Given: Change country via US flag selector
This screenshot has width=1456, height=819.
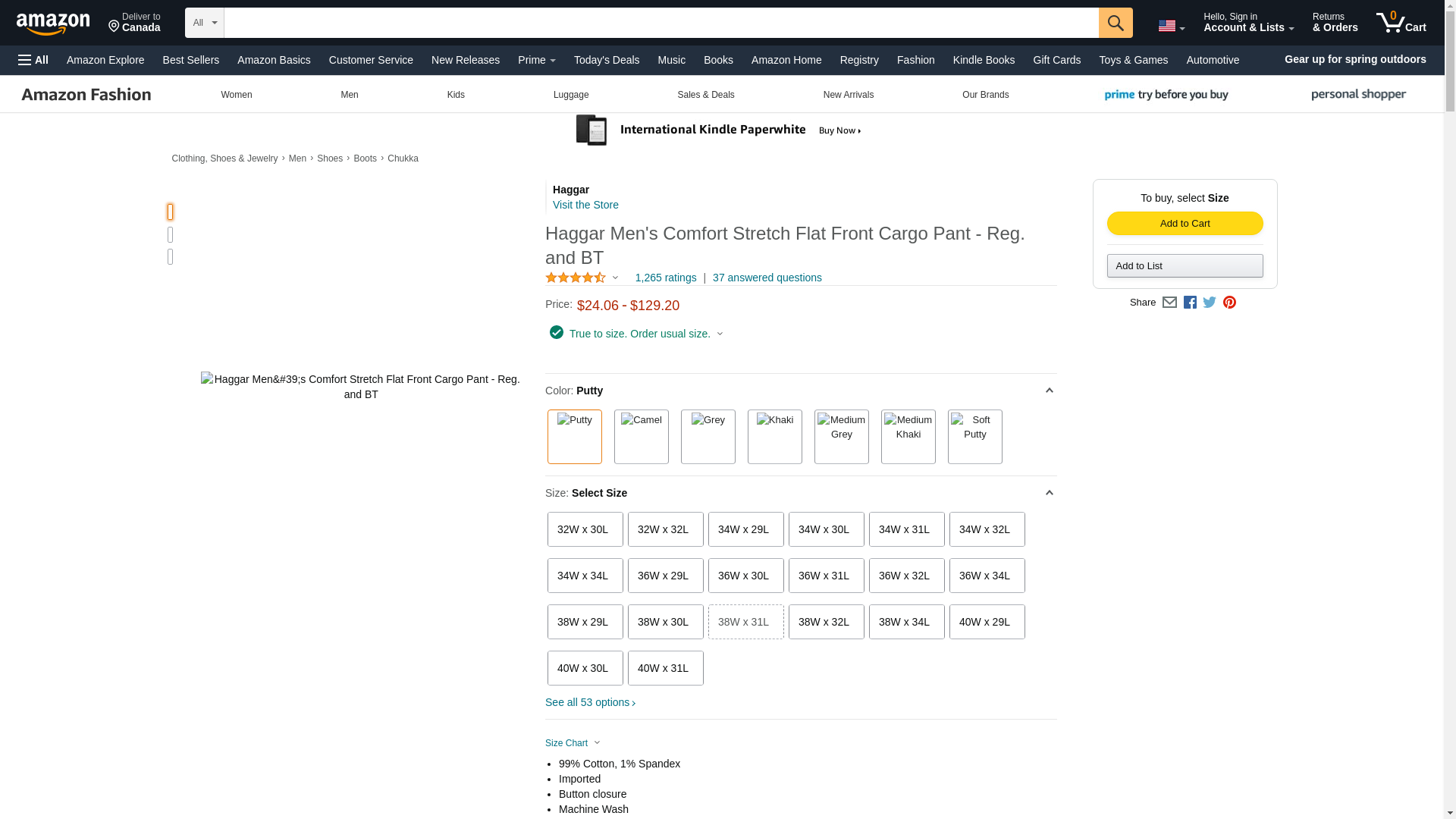Looking at the screenshot, I should [1171, 26].
